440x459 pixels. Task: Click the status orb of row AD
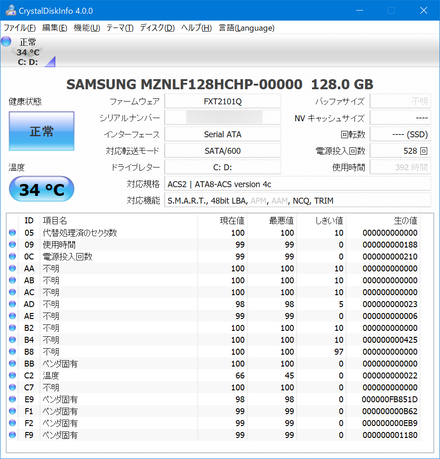[x=12, y=304]
